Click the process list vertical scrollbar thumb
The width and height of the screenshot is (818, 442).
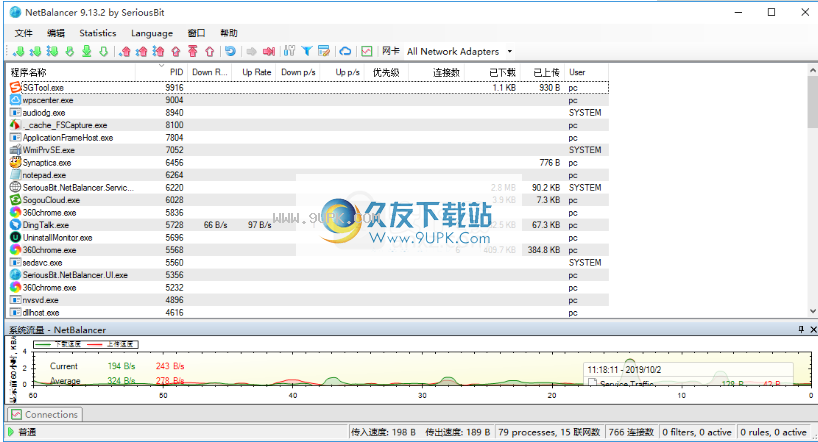813,102
